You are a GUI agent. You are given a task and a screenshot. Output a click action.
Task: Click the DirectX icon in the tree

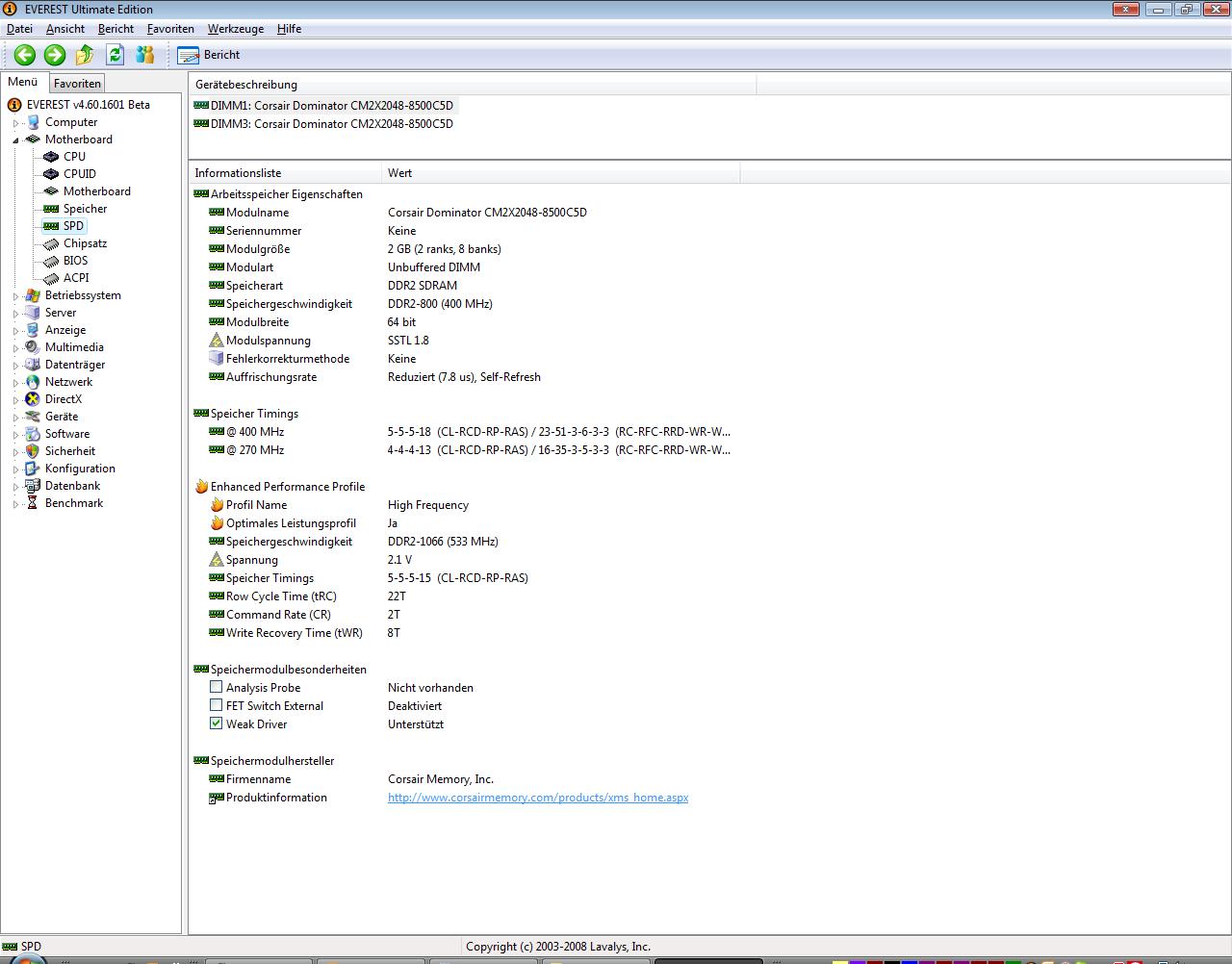pos(33,399)
